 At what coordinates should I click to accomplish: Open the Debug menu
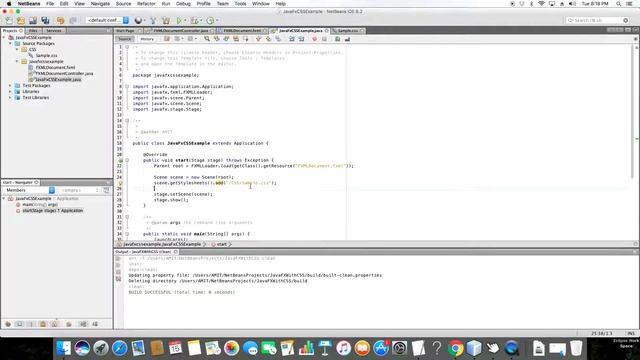click(183, 4)
